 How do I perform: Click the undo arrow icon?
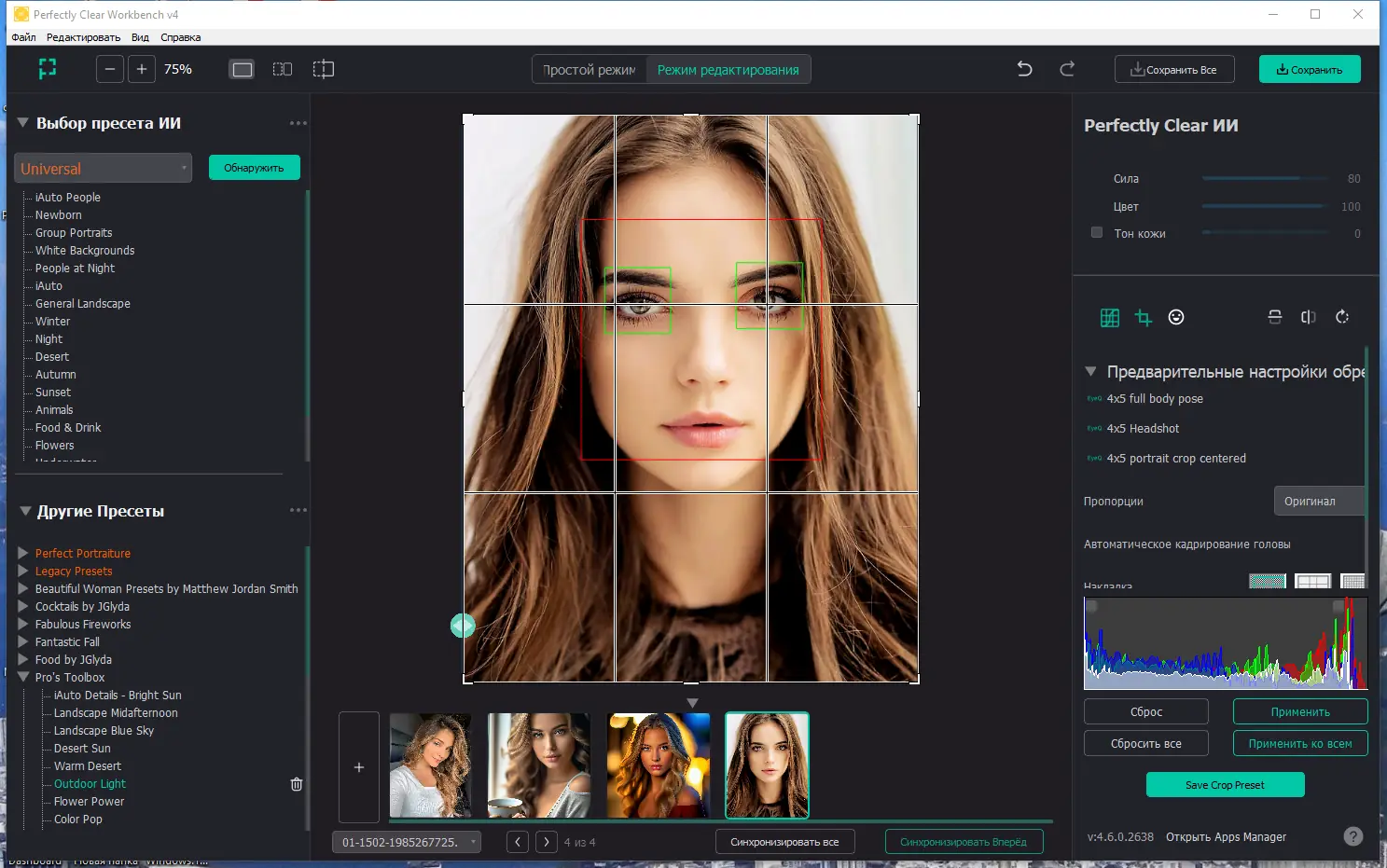click(x=1024, y=68)
